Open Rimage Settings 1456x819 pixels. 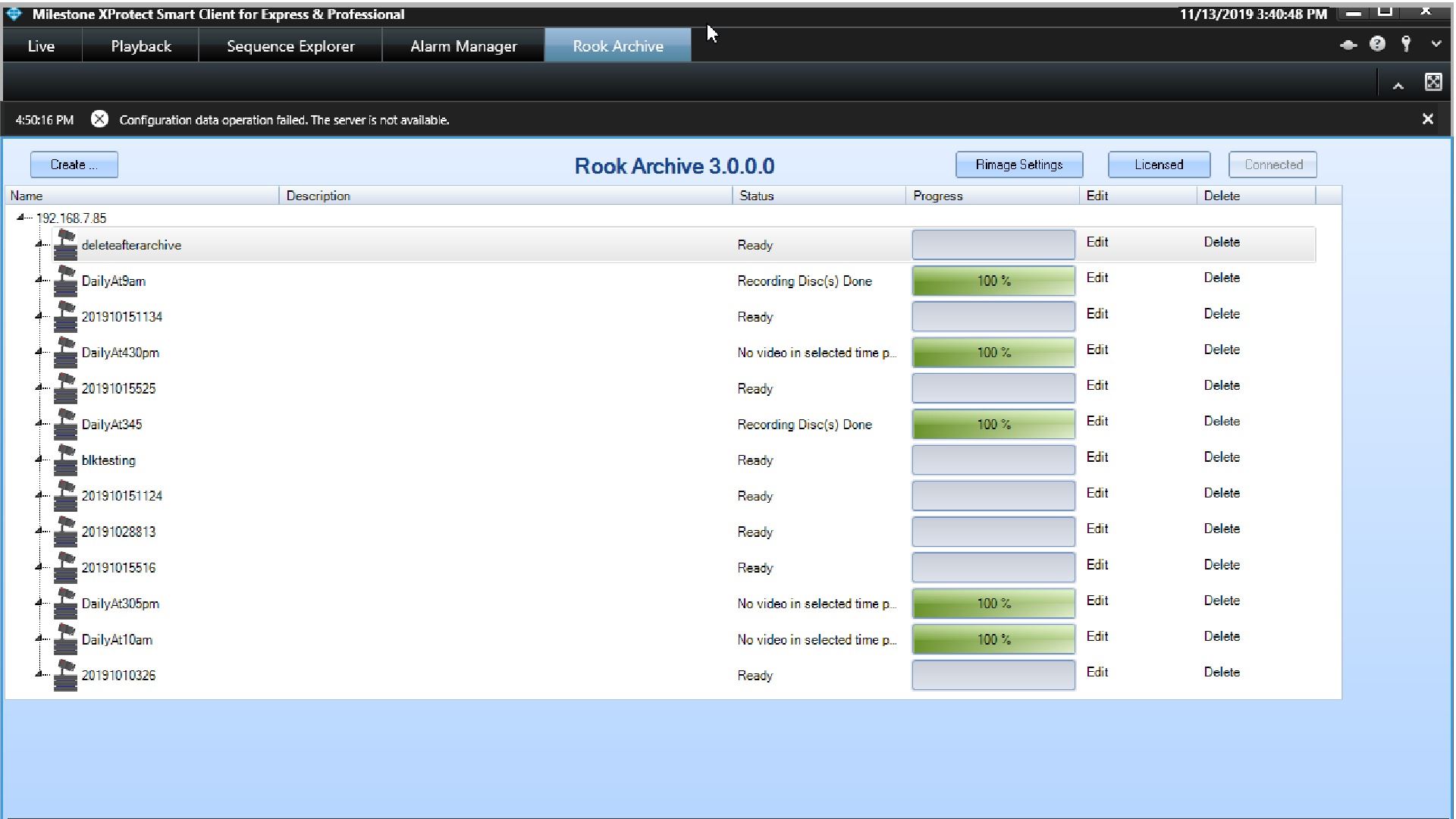(1019, 165)
